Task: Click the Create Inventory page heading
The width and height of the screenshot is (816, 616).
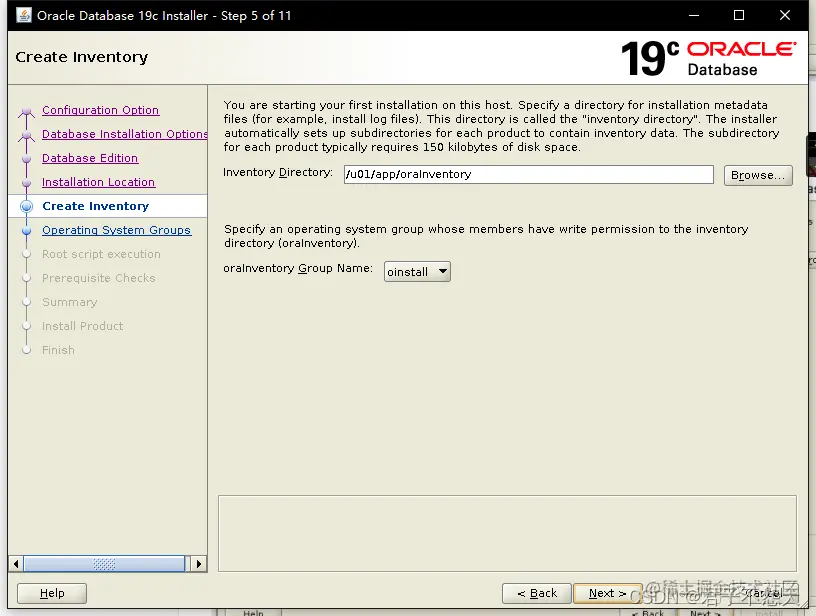Action: (82, 57)
